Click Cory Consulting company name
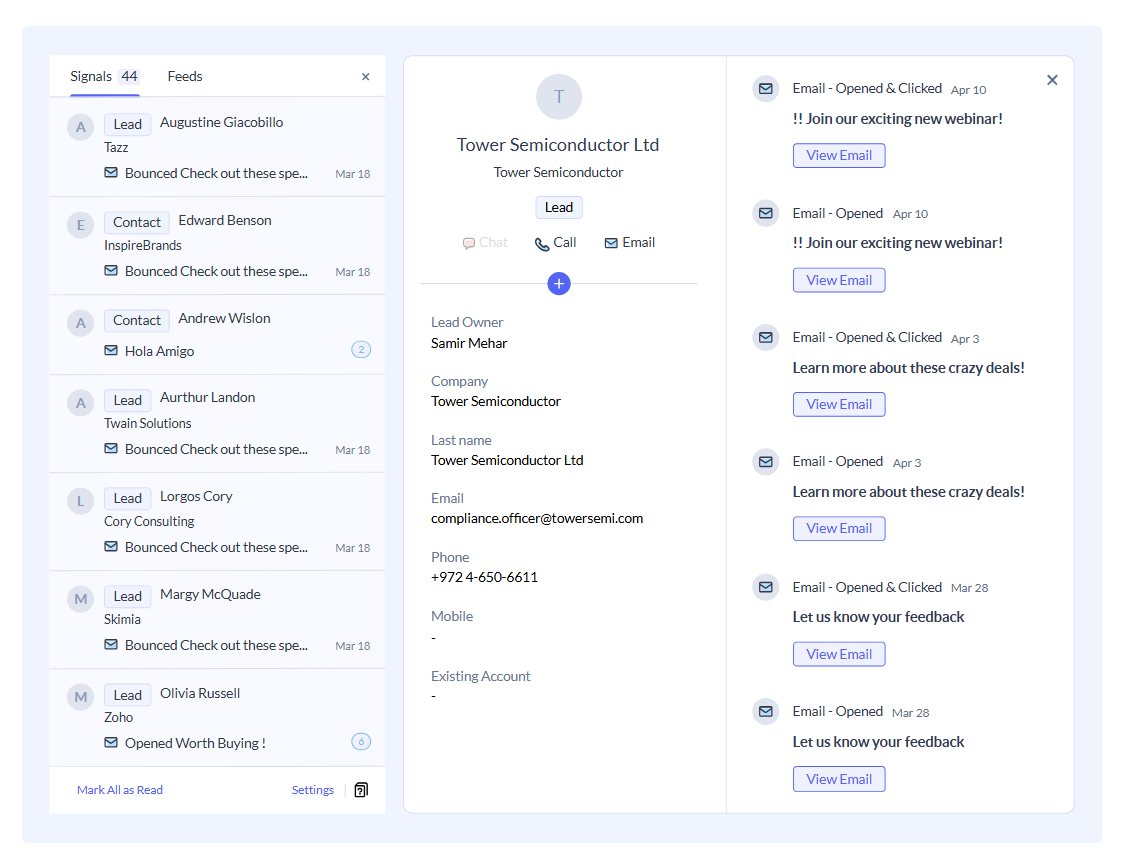 coord(149,521)
